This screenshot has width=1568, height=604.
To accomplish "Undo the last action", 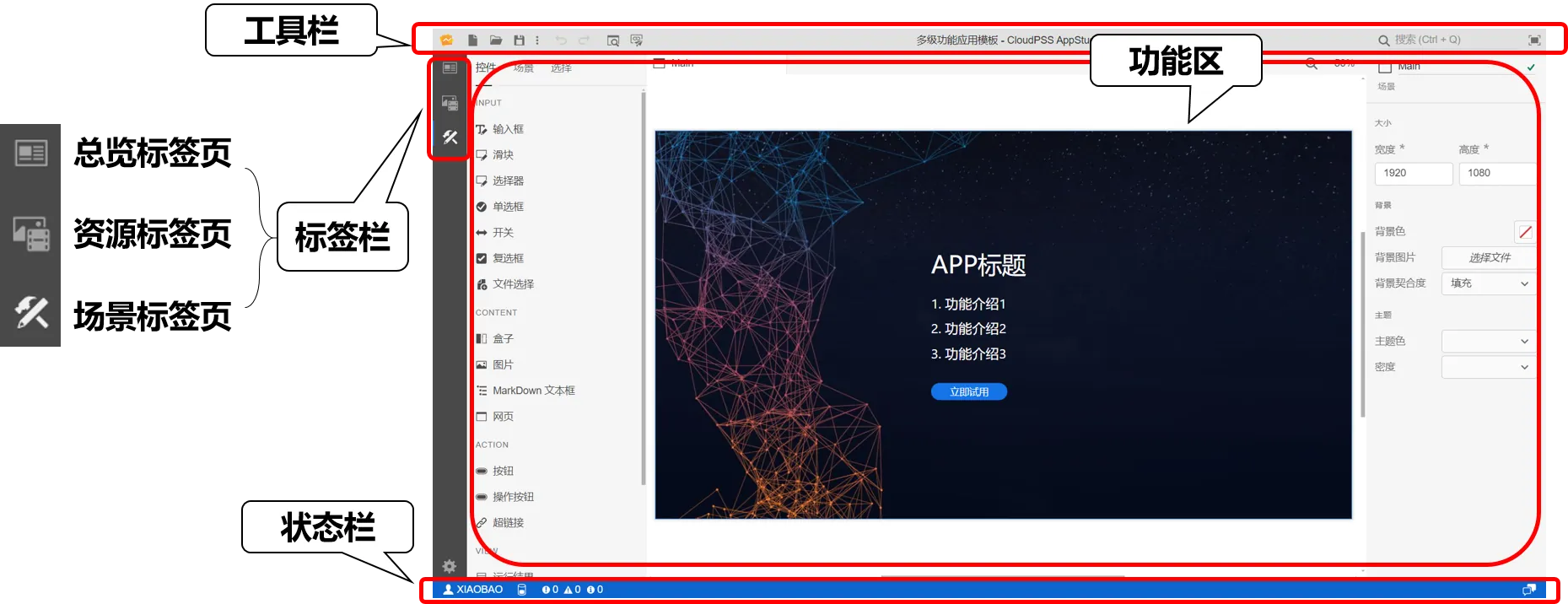I will (561, 40).
